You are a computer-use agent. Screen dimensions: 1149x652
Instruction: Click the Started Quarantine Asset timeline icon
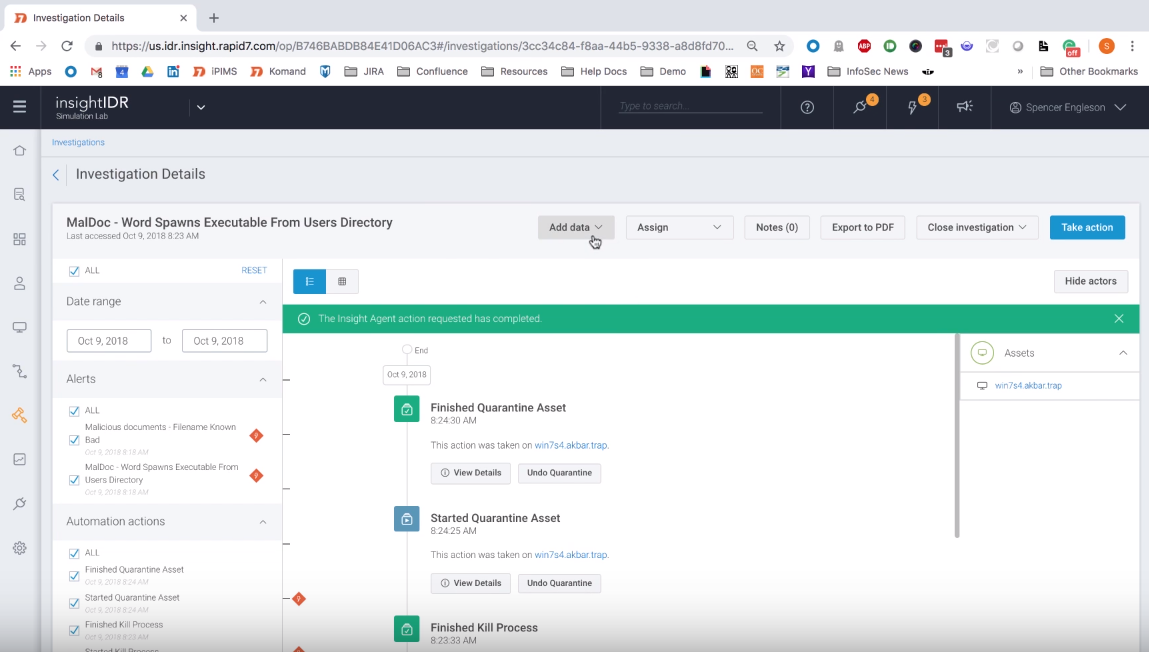[407, 519]
